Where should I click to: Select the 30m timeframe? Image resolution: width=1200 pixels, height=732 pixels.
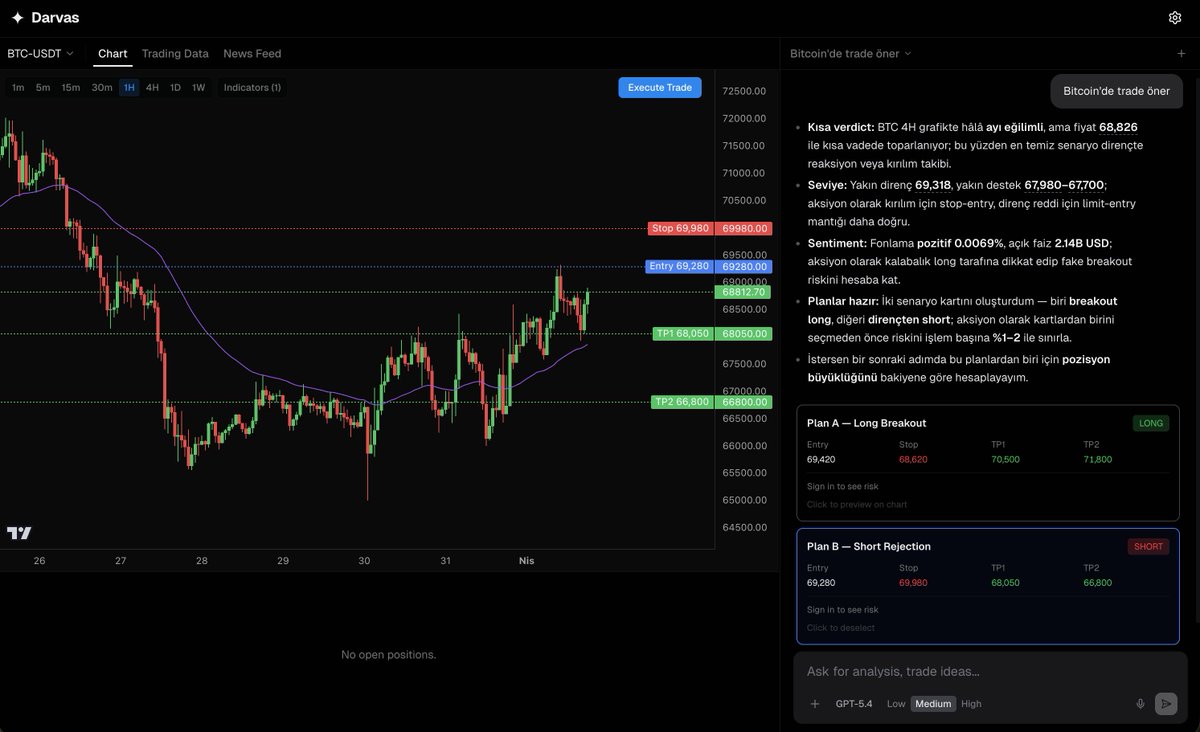(x=102, y=87)
